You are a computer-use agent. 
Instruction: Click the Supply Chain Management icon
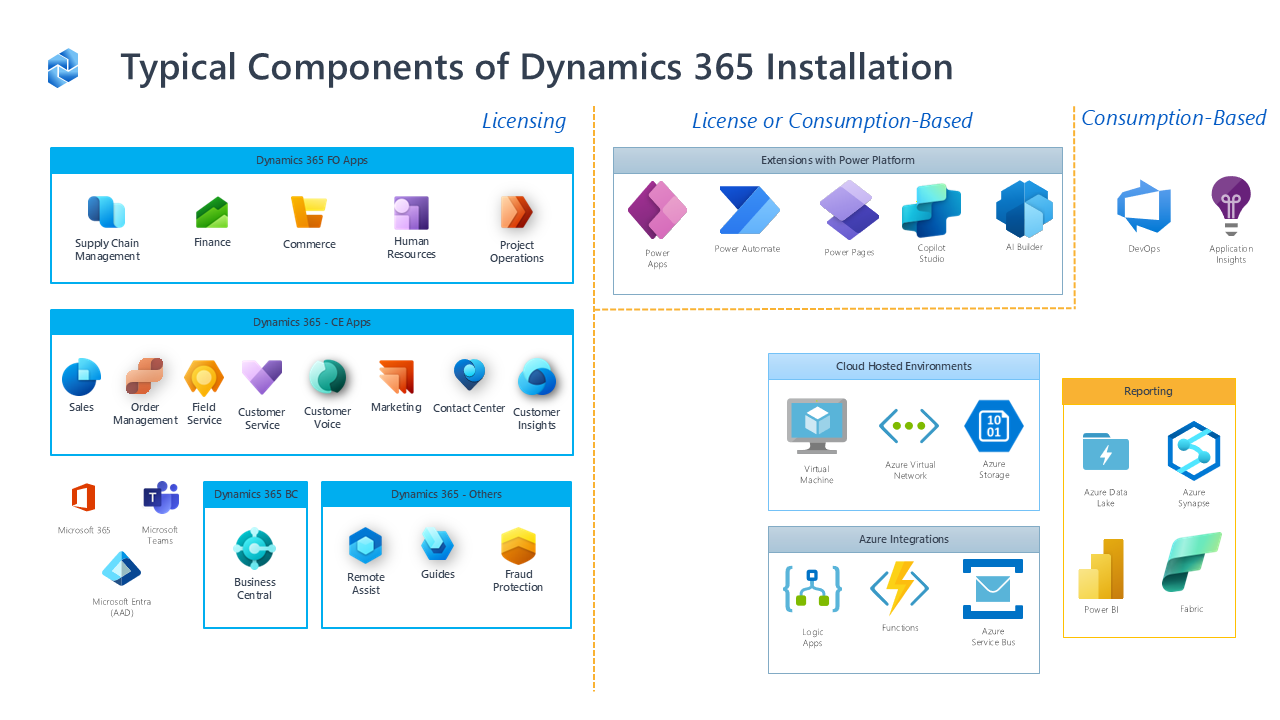pyautogui.click(x=106, y=212)
